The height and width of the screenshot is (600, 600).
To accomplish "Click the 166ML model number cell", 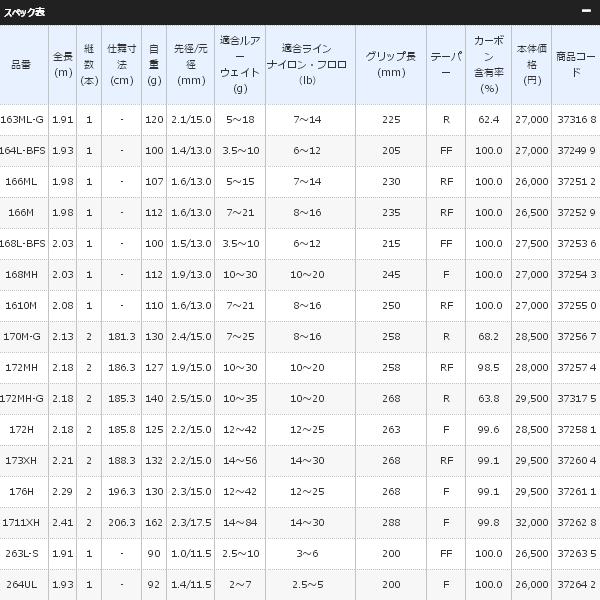I will pos(22,181).
